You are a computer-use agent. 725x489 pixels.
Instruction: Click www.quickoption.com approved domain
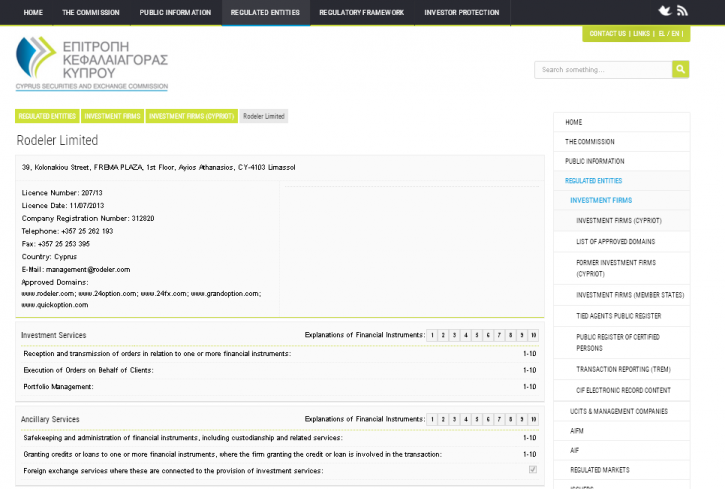coord(55,305)
